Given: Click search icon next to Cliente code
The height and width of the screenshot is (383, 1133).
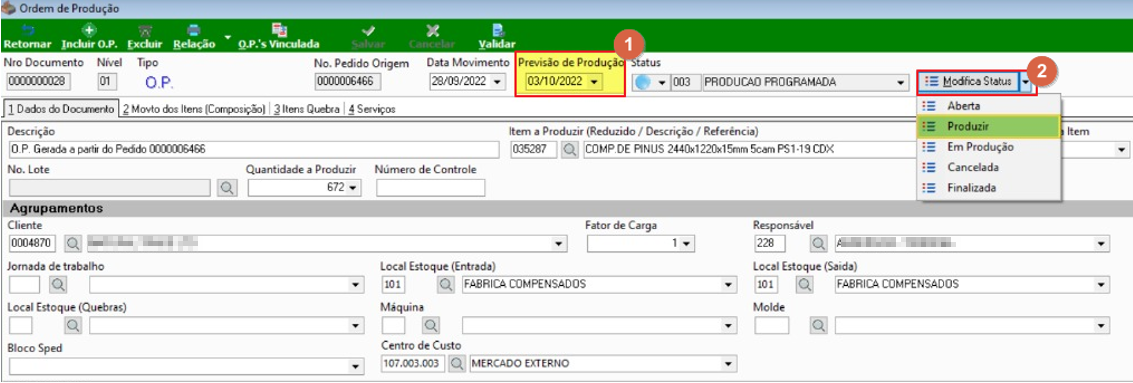Looking at the screenshot, I should tap(73, 244).
